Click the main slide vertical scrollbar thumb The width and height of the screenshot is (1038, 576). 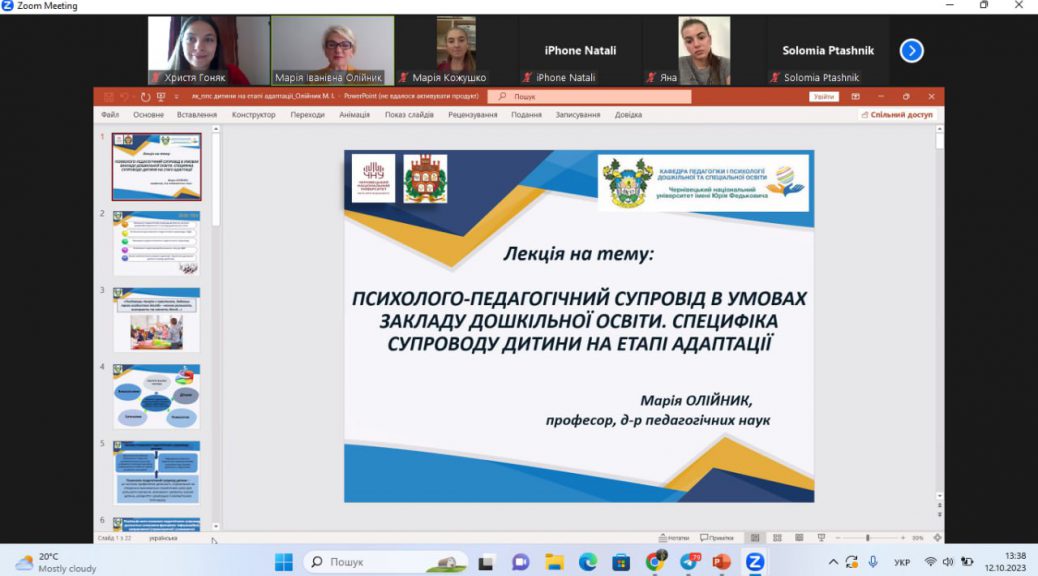(x=939, y=141)
